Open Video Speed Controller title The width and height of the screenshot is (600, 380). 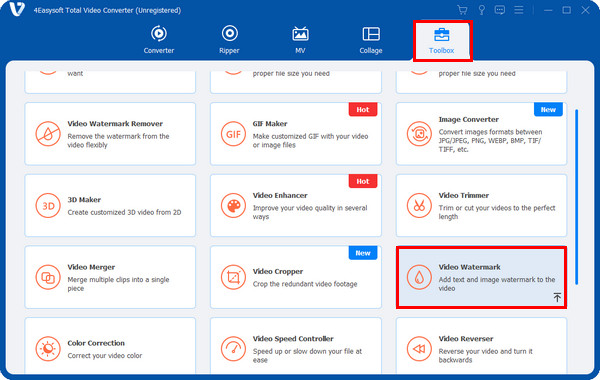[293, 339]
